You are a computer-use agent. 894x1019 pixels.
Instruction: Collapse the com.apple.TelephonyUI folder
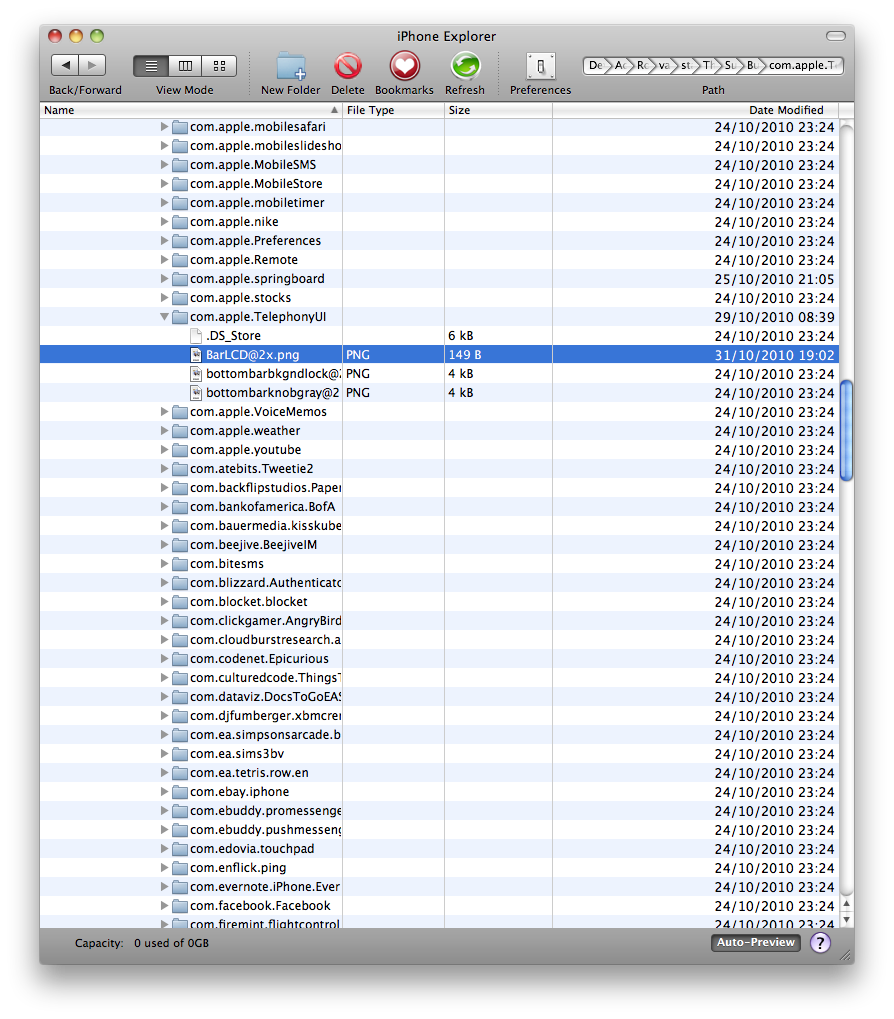coord(164,316)
